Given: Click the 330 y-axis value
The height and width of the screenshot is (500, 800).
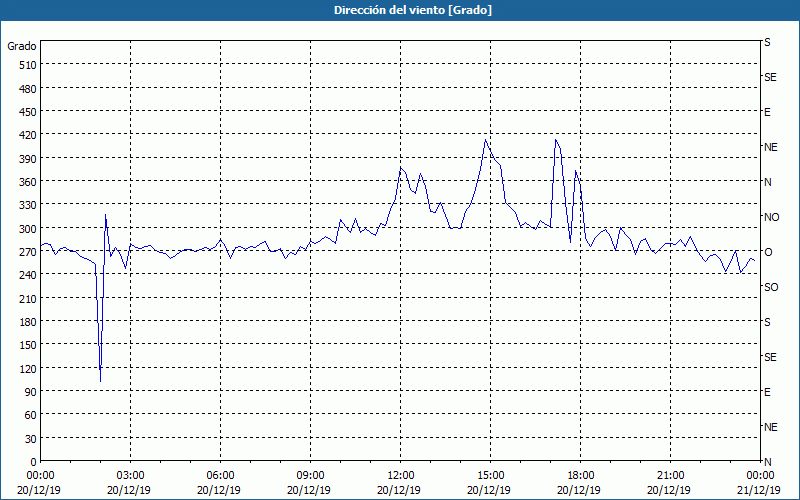Looking at the screenshot, I should click(x=29, y=205).
